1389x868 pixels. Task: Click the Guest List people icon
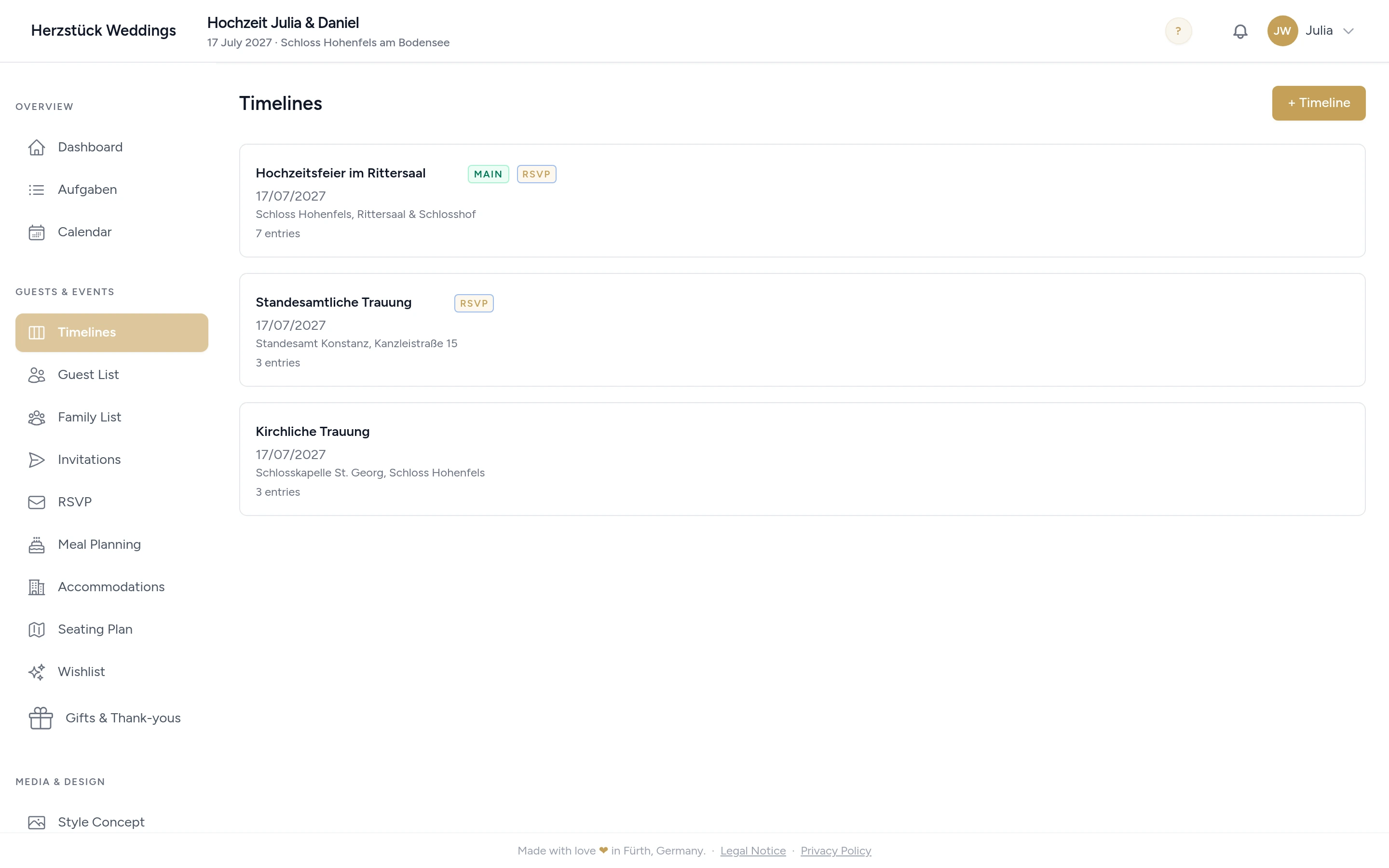point(37,375)
